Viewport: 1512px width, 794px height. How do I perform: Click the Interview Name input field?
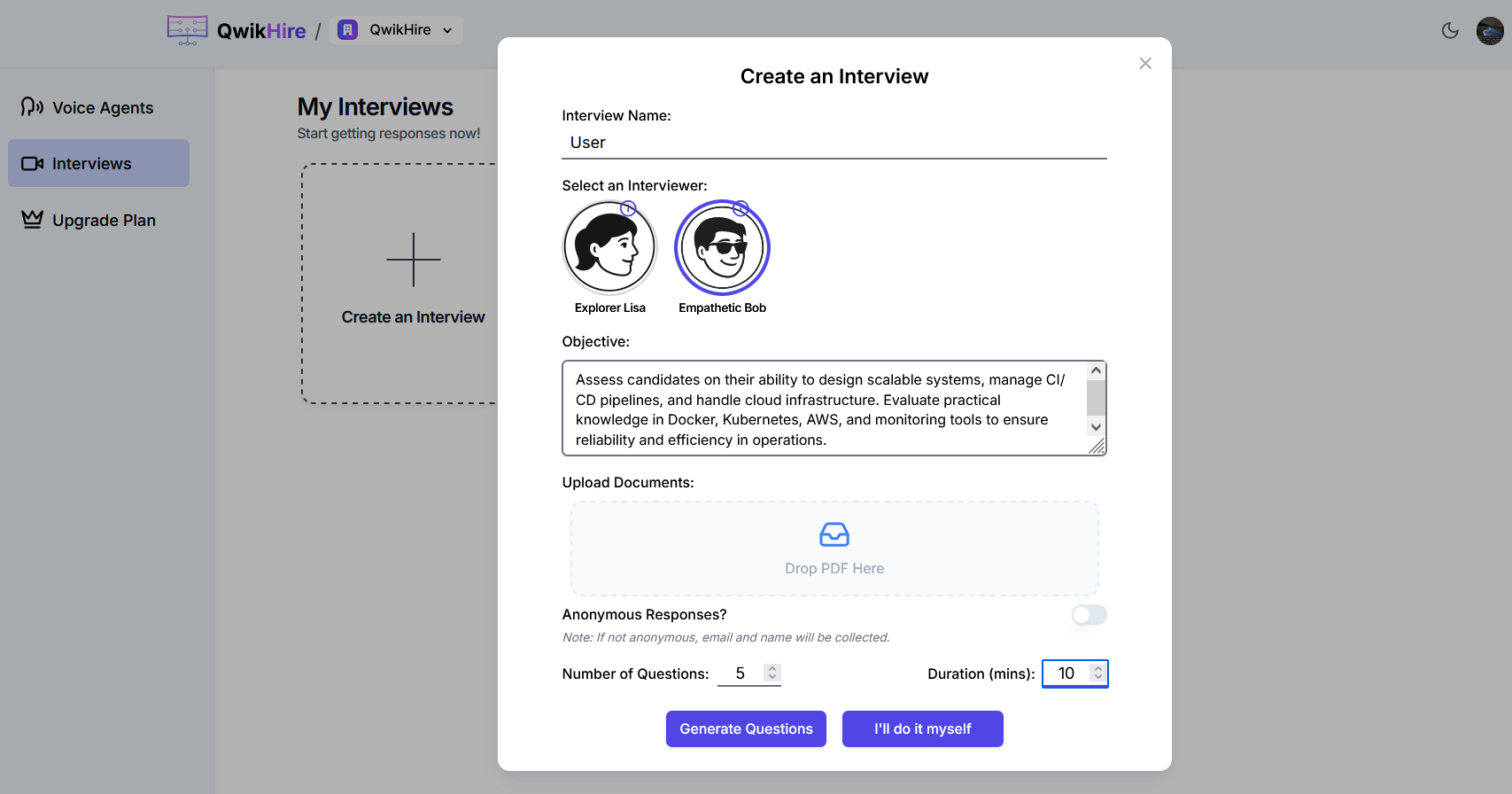(x=834, y=143)
